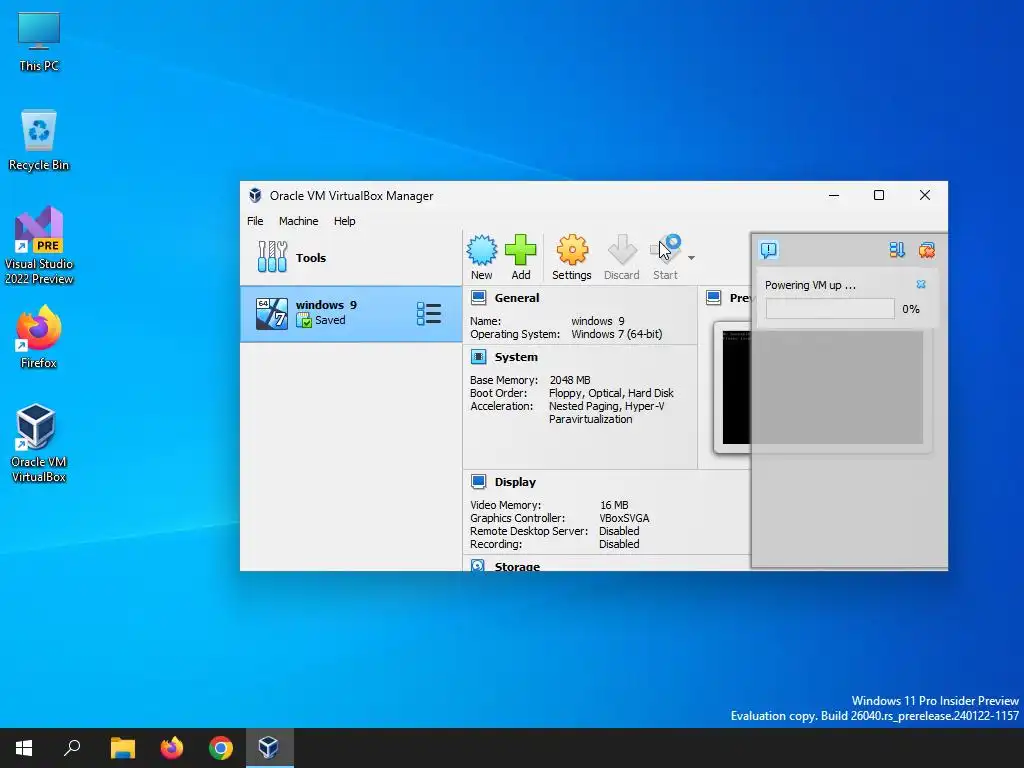Select the windows 9 virtual machine

point(351,313)
